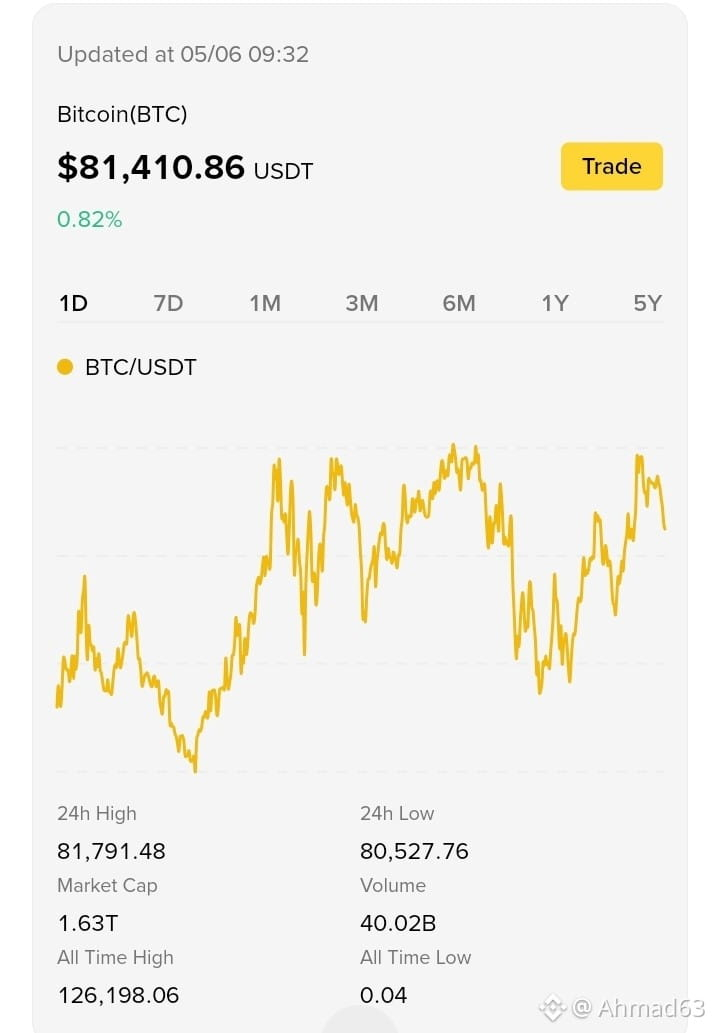Click the BTC/USDT legend label
The image size is (713, 1033).
[140, 367]
